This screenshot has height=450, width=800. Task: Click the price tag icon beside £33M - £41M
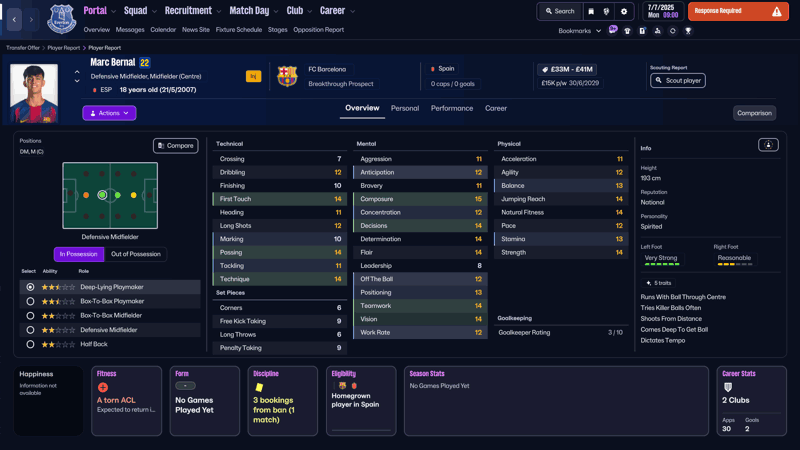(545, 69)
